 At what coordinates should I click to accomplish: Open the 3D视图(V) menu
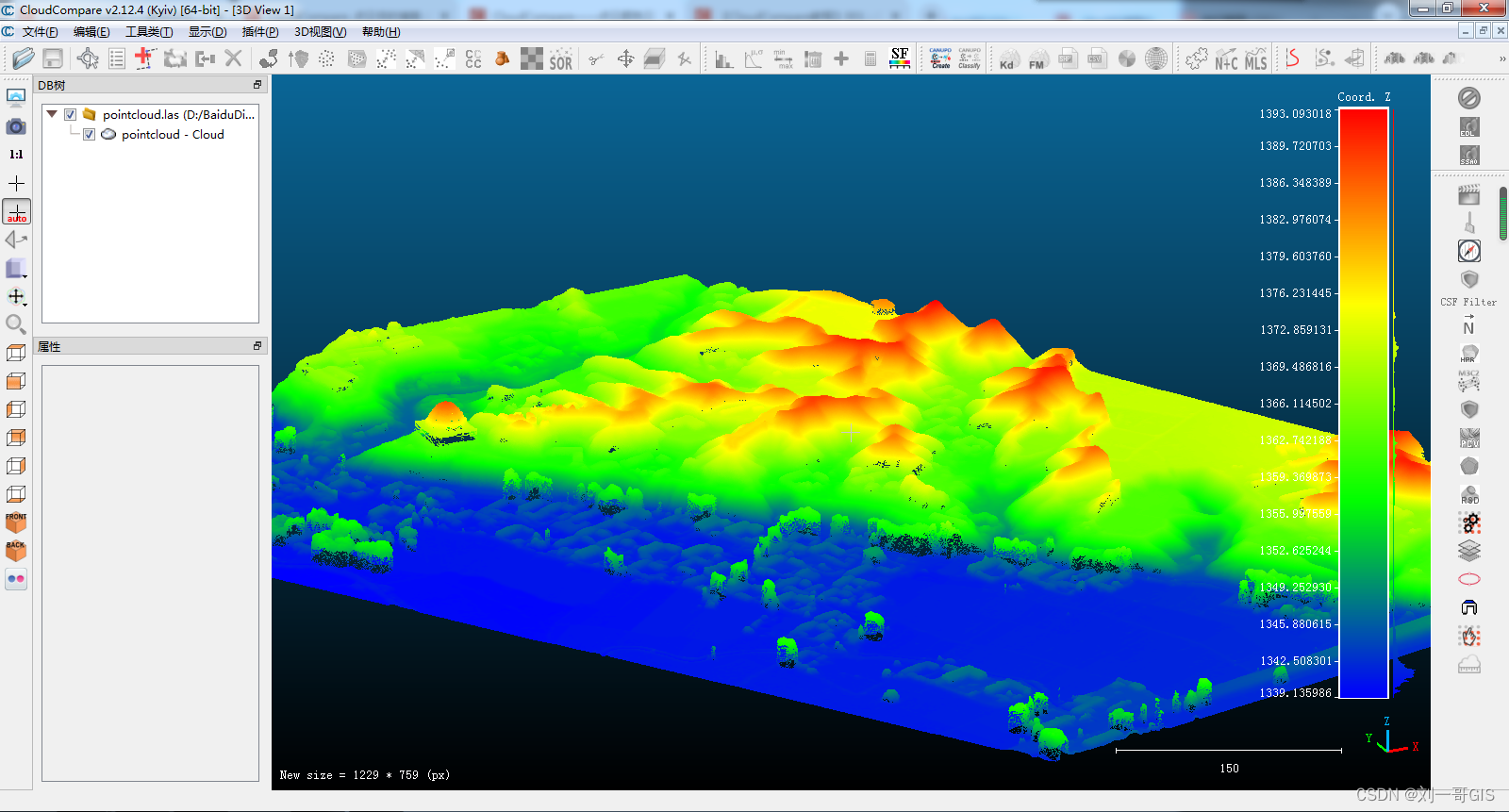coord(321,32)
